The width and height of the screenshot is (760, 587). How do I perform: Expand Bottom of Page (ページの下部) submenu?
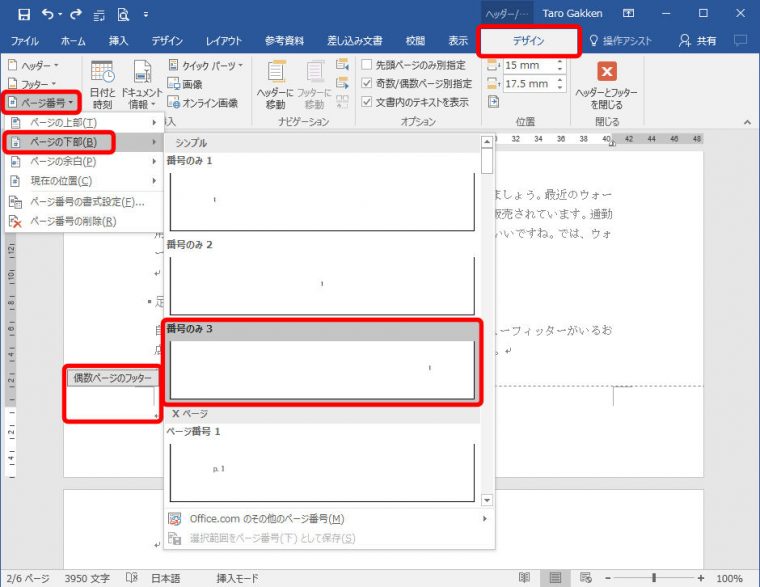83,142
